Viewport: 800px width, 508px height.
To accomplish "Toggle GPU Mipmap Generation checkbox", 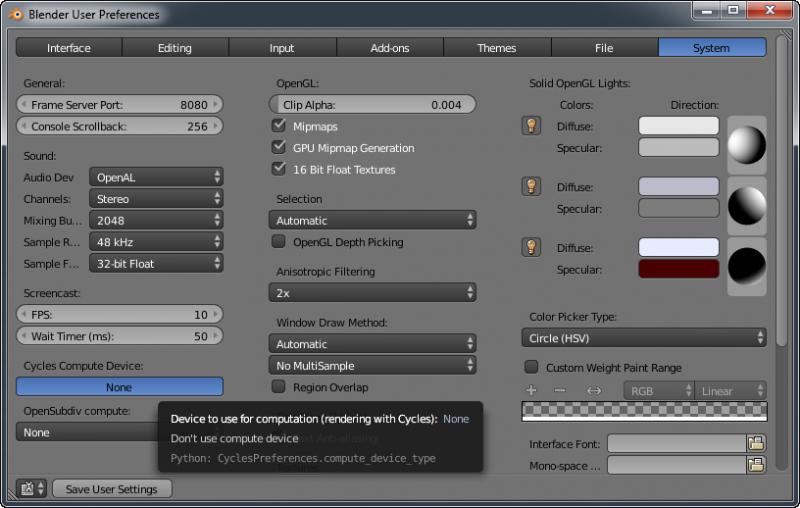I will click(x=279, y=147).
